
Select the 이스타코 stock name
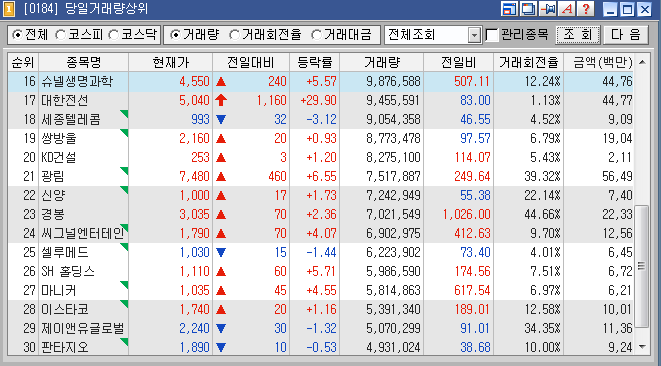(x=65, y=309)
